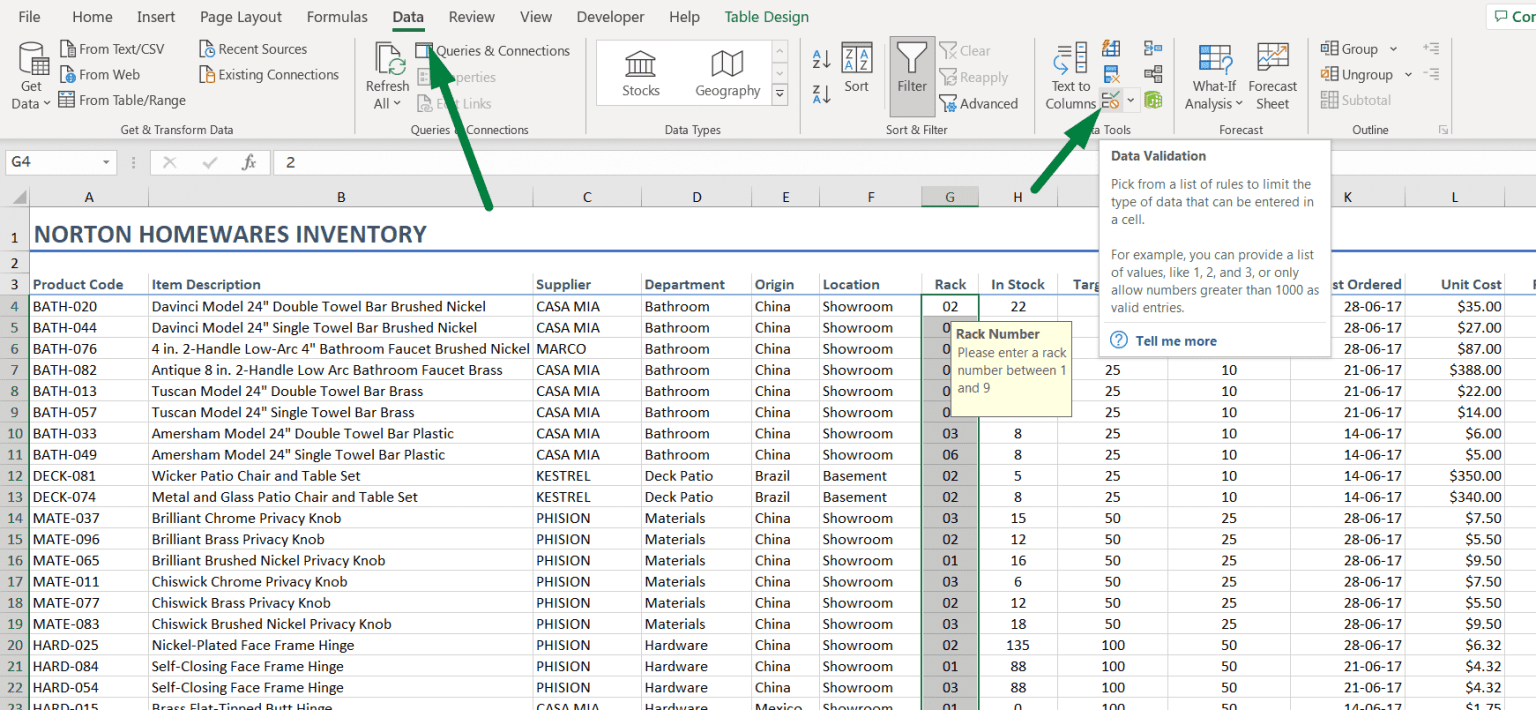Open the Help tab
Image resolution: width=1536 pixels, height=710 pixels.
pyautogui.click(x=684, y=17)
